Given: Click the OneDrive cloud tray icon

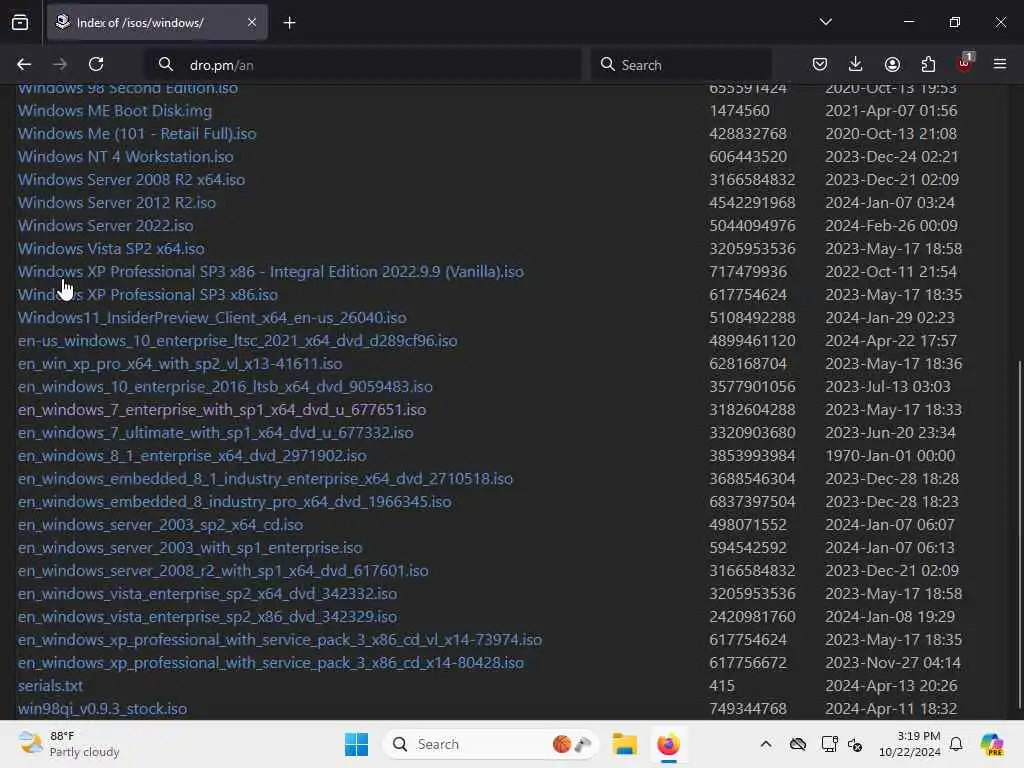Looking at the screenshot, I should [797, 744].
